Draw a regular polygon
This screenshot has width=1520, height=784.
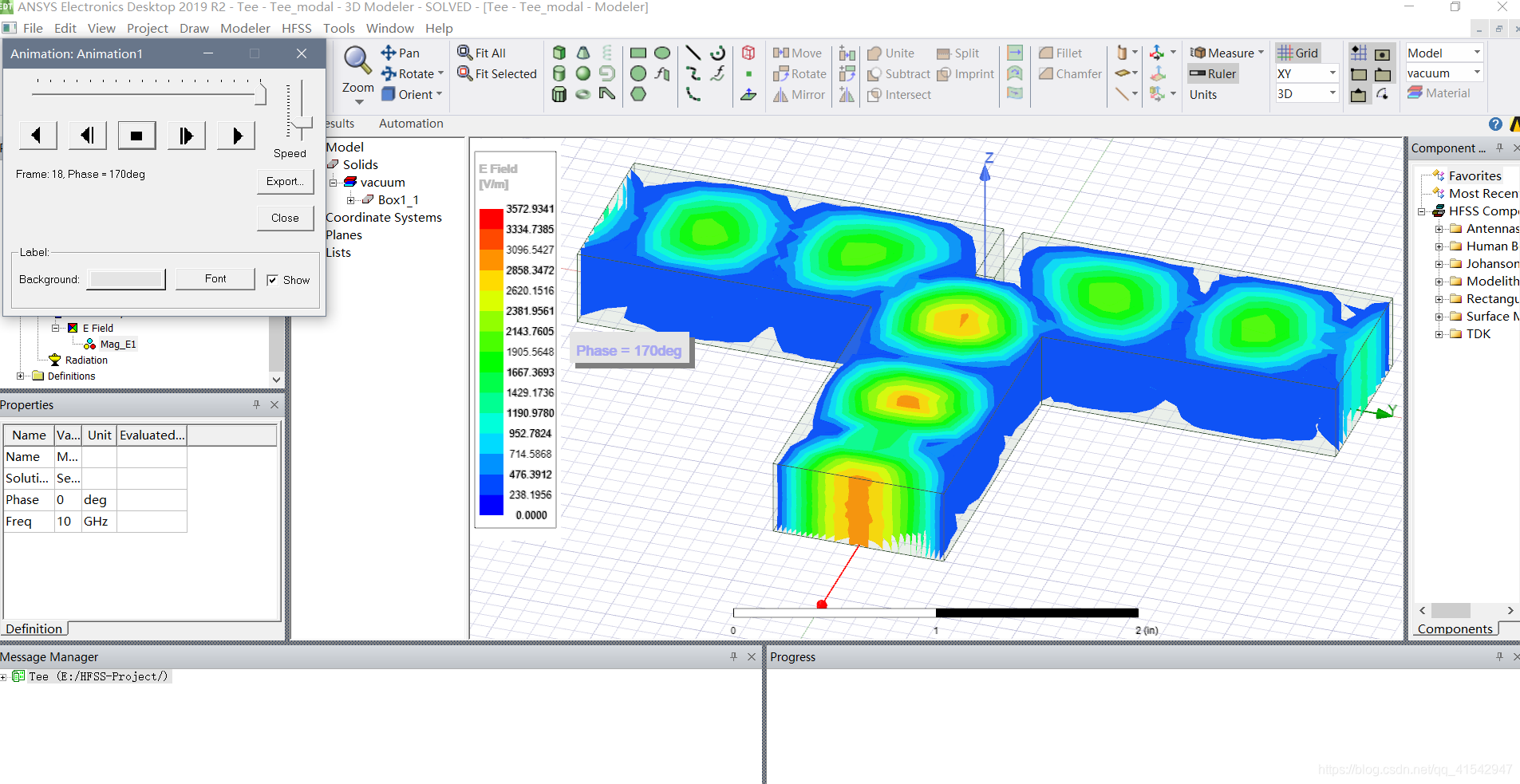[638, 94]
